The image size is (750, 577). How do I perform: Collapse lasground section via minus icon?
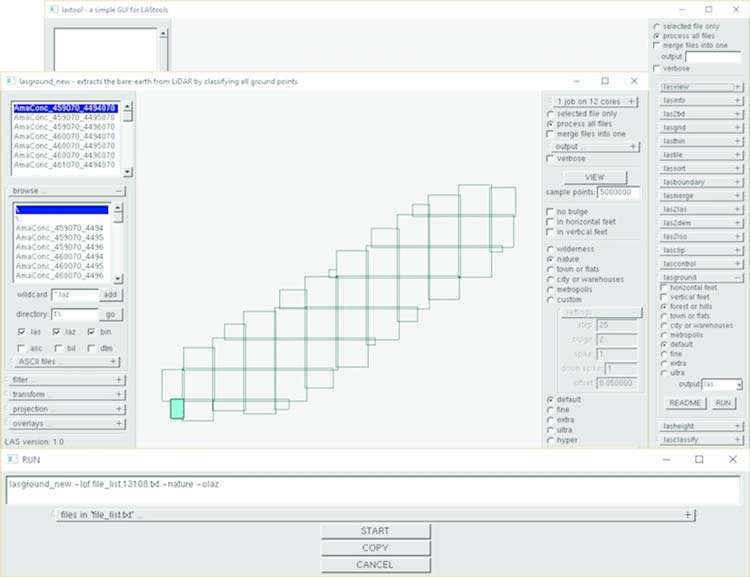pos(738,277)
